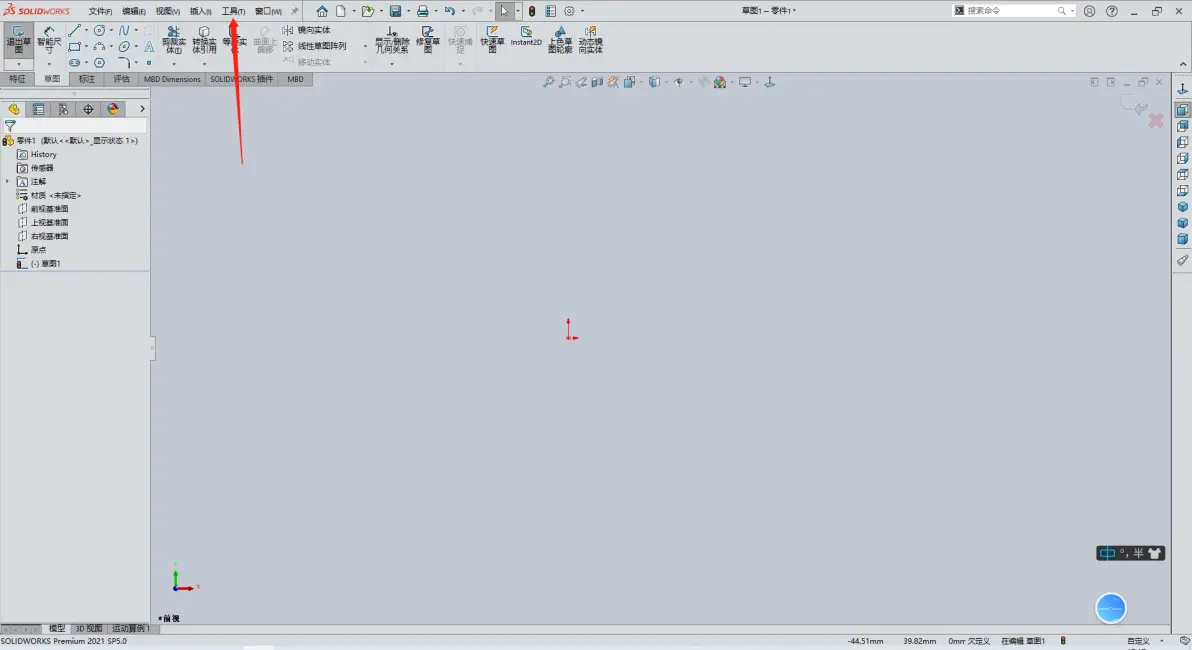This screenshot has width=1192, height=650.
Task: Click the New document icon
Action: [341, 11]
